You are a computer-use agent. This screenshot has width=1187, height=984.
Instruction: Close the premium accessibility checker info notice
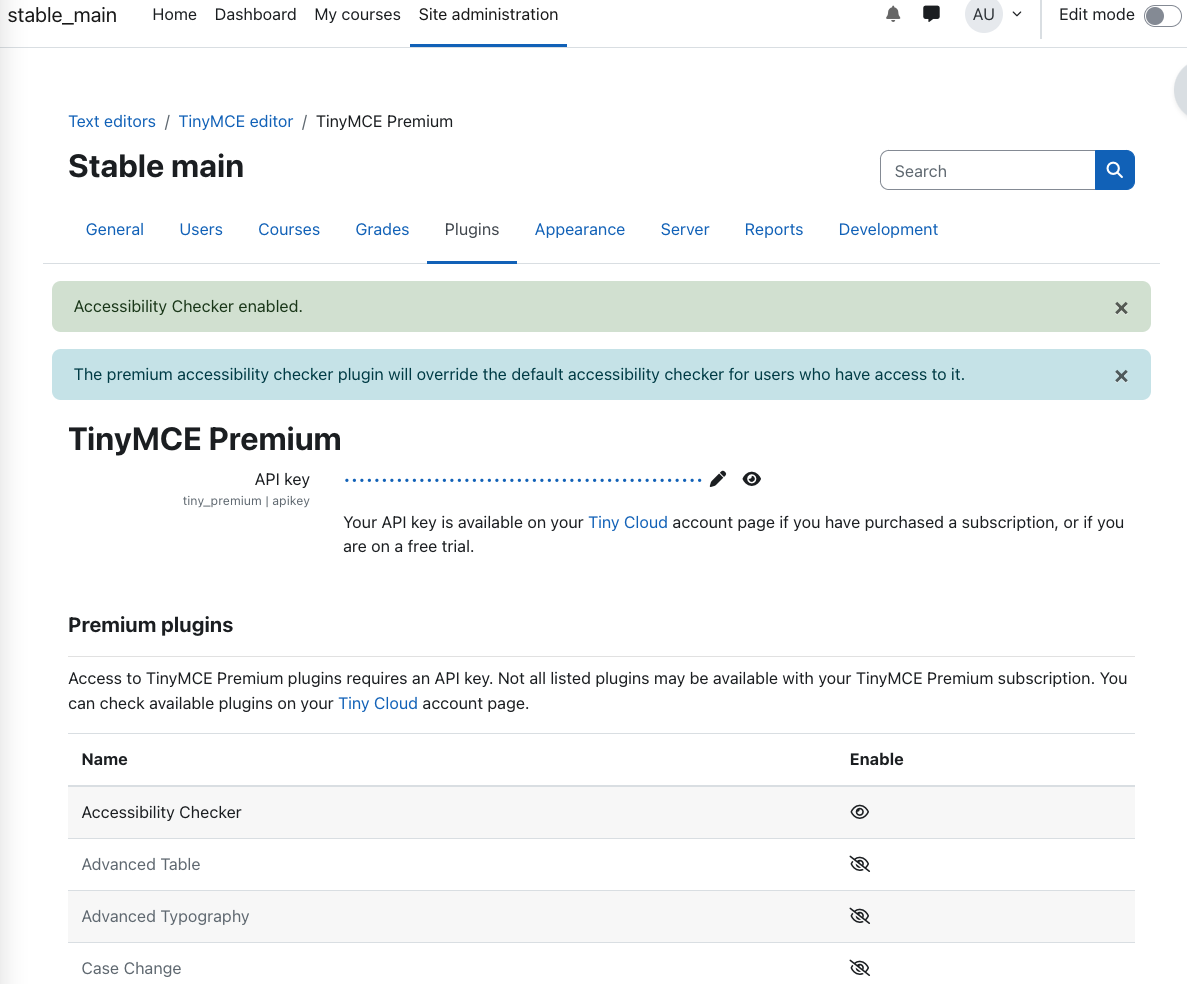tap(1121, 376)
